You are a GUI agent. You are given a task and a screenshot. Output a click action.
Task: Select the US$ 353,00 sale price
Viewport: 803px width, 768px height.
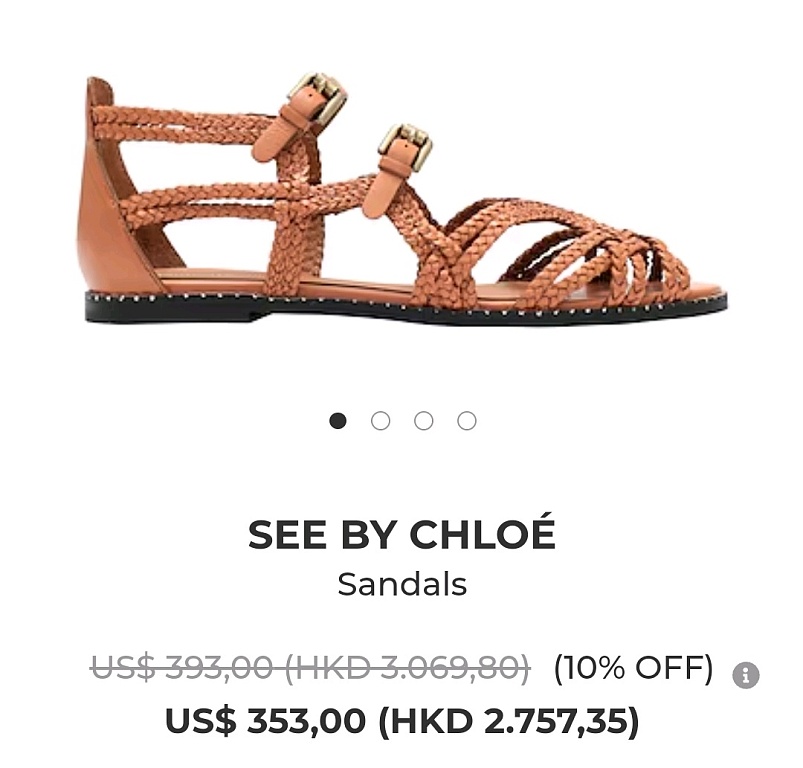(x=266, y=720)
